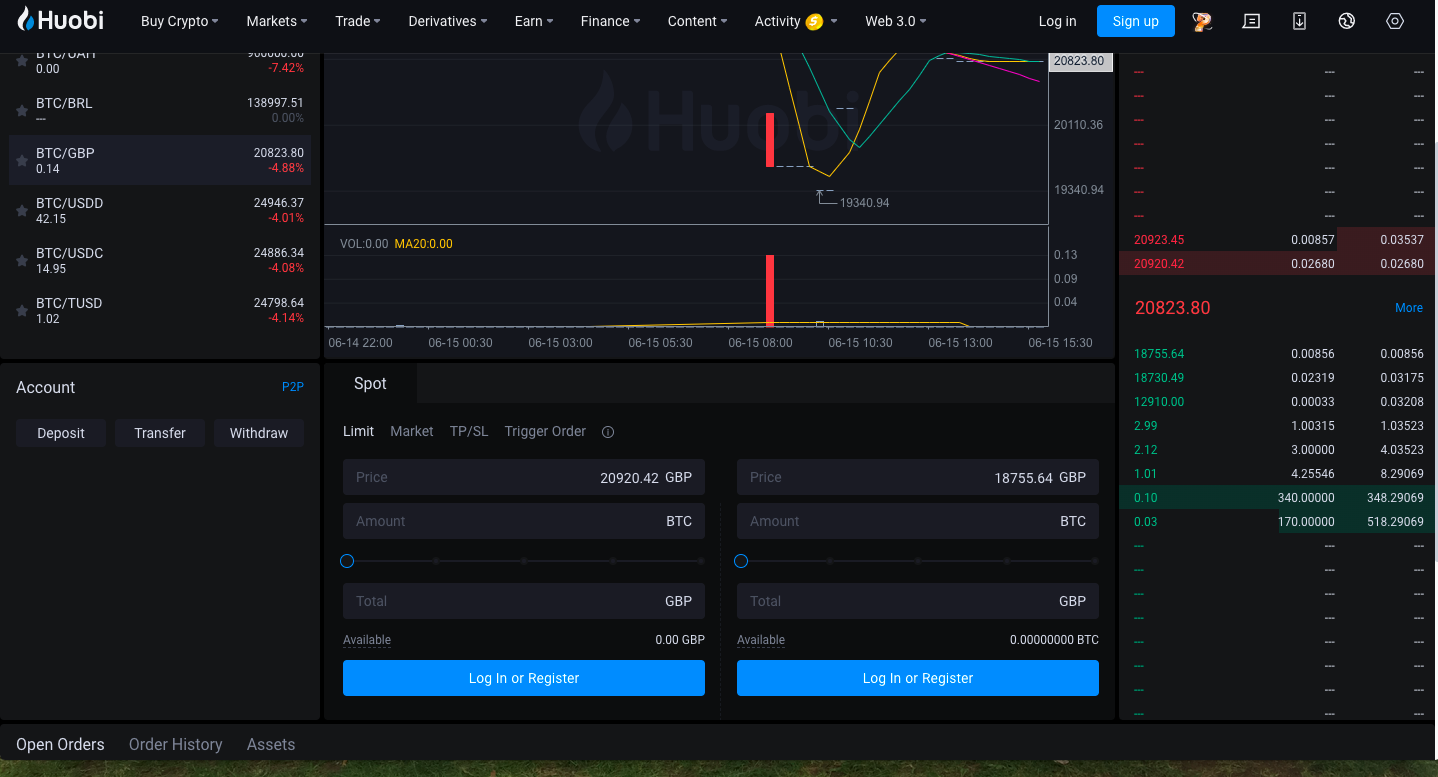Open the messages icon in the header
The width and height of the screenshot is (1438, 777).
click(x=1251, y=21)
